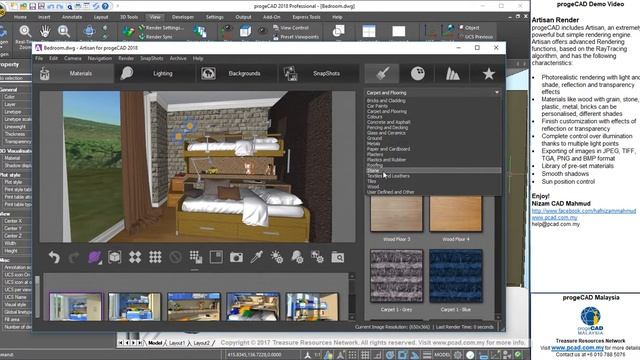Click MODEL button in the status bar

(x=442, y=355)
